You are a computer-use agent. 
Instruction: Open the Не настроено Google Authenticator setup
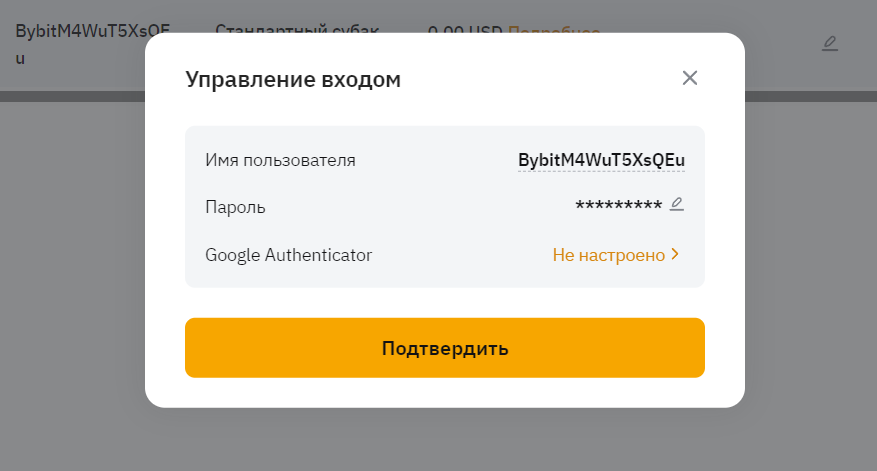(x=615, y=255)
